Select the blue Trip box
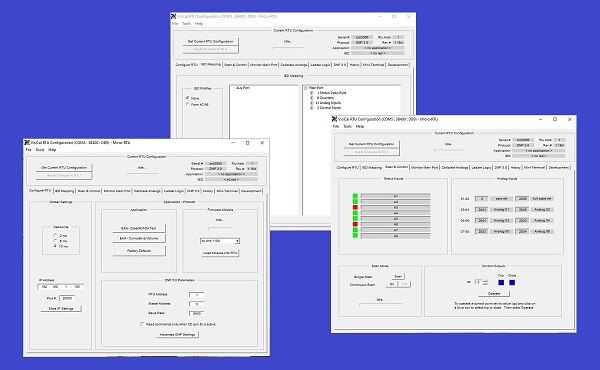 [x=501, y=283]
